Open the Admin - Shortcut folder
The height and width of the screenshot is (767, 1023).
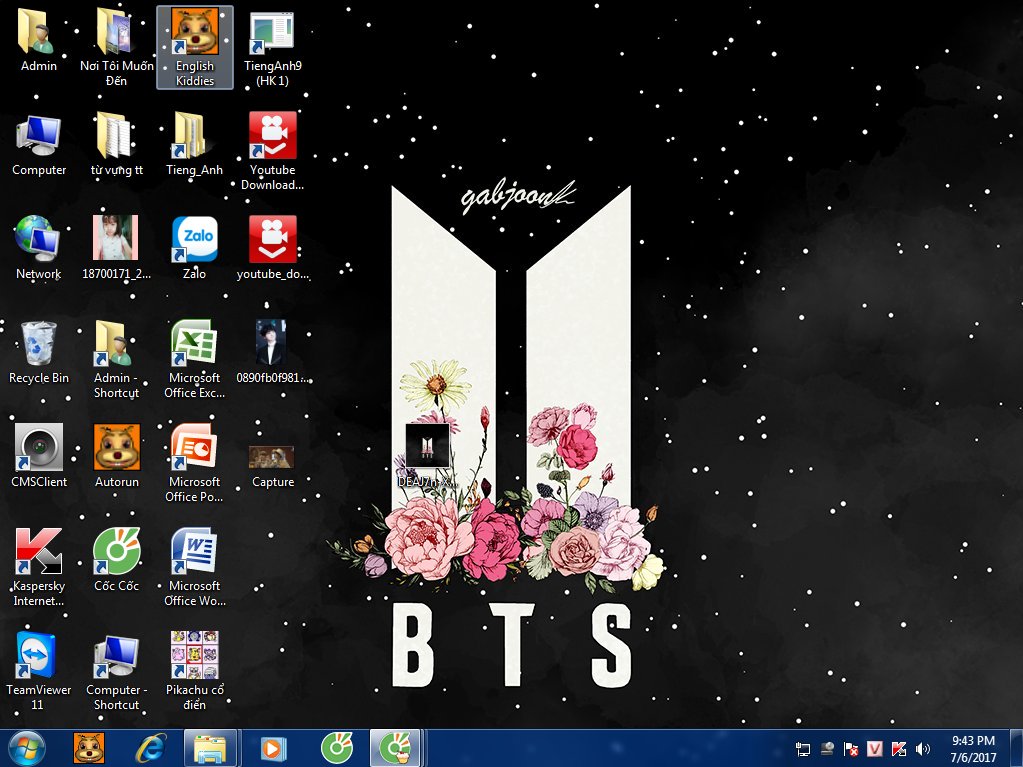116,359
